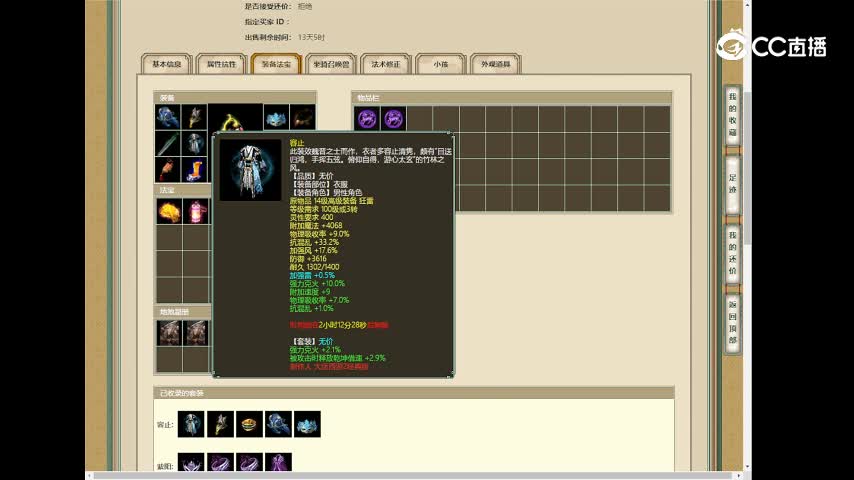The height and width of the screenshot is (480, 854).
Task: Click the 指定买家 ID label
Action: (x=267, y=22)
